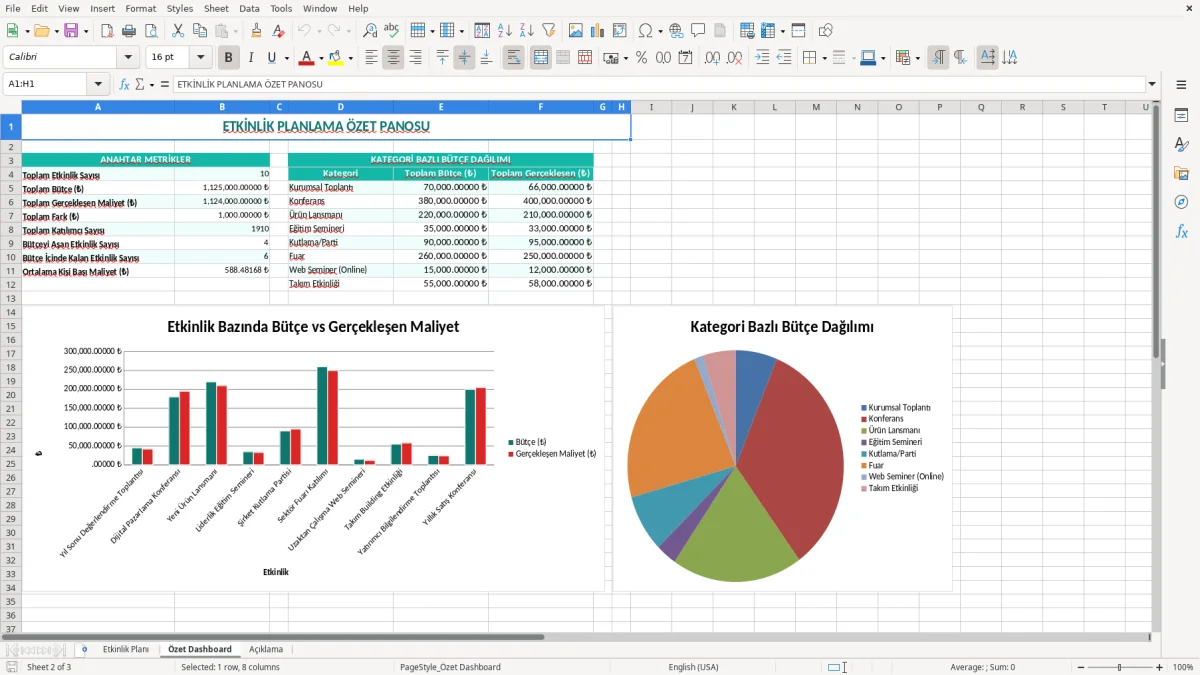Adjust the status bar zoom slider

coord(1119,667)
